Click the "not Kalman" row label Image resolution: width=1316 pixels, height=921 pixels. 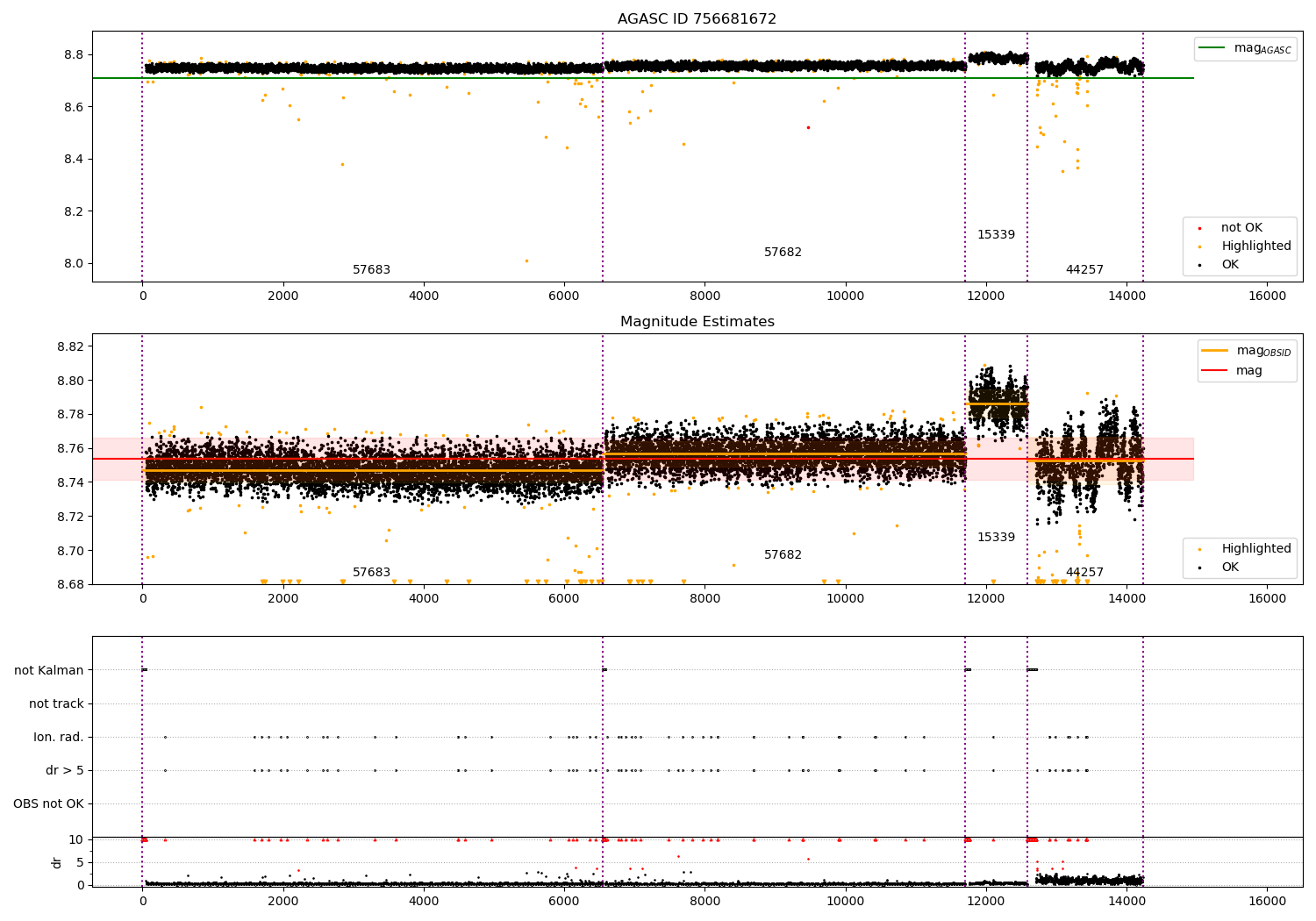[49, 670]
